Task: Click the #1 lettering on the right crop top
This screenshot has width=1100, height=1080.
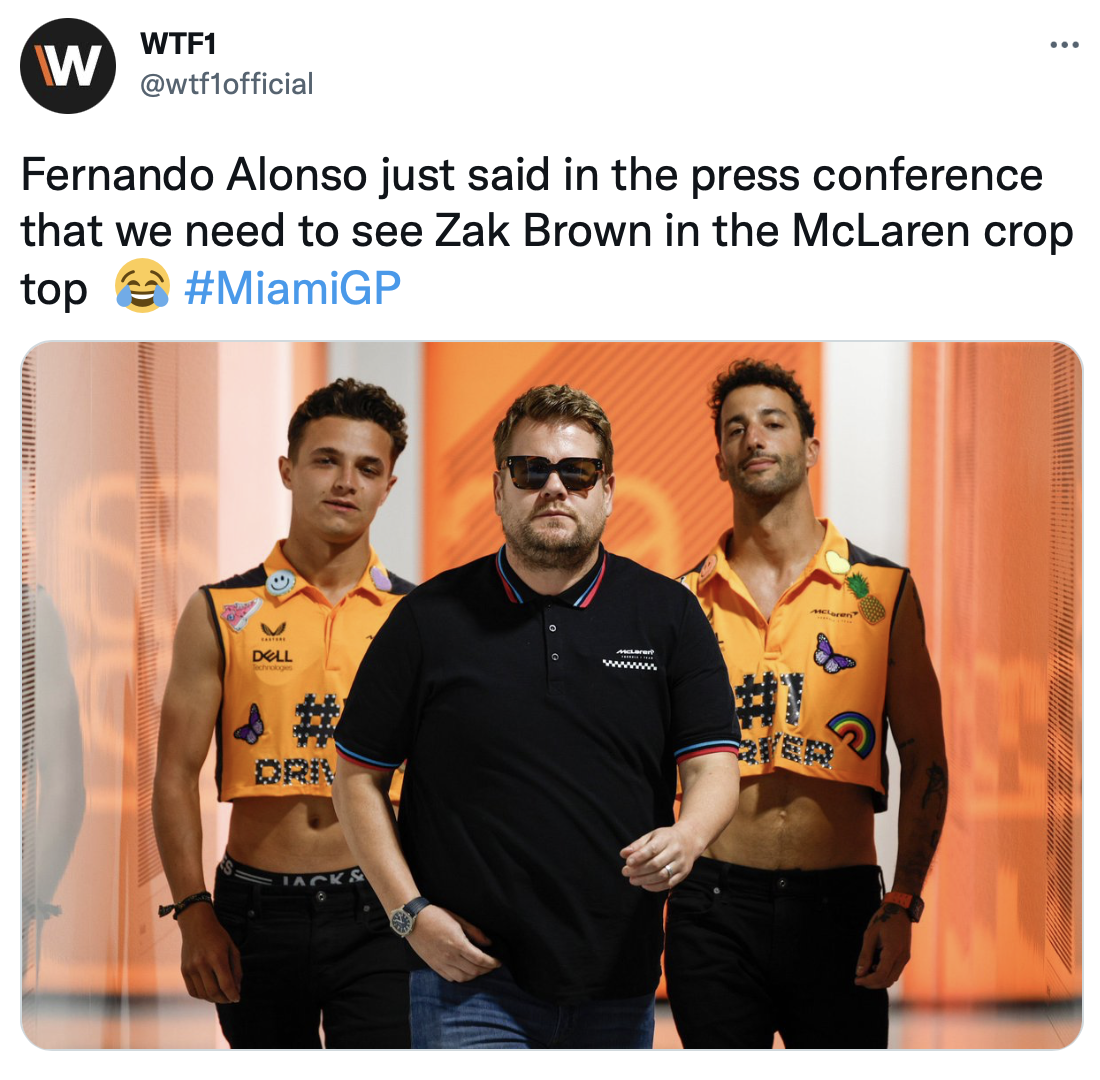Action: (x=768, y=700)
